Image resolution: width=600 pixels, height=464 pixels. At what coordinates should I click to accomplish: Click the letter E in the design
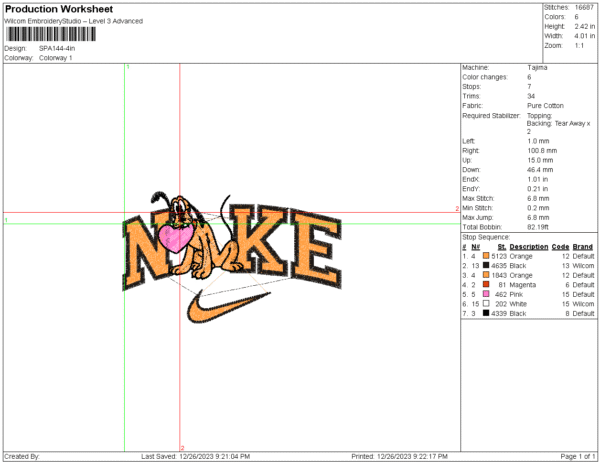tap(316, 248)
